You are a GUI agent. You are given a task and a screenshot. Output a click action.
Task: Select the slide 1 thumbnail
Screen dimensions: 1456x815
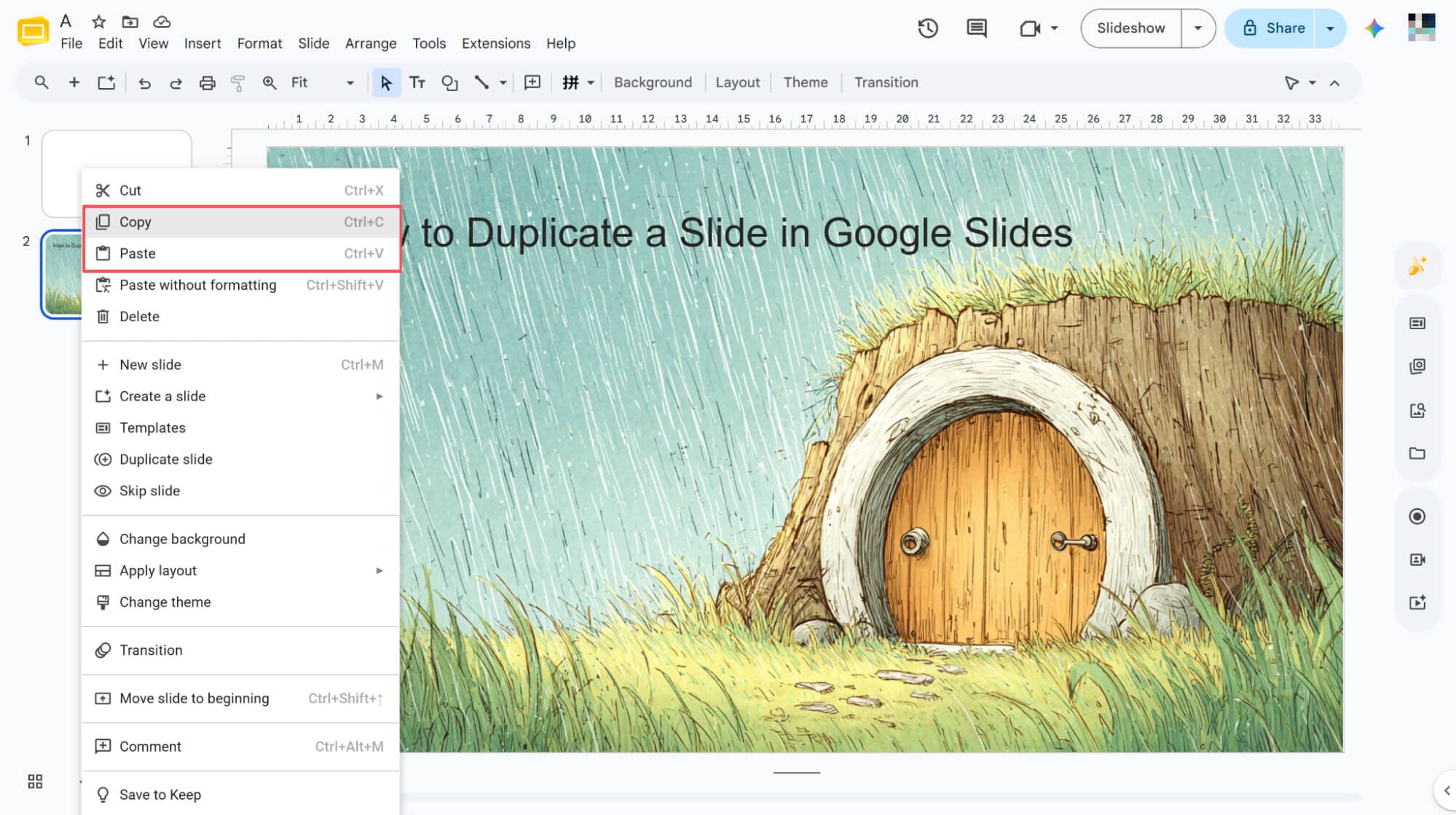click(x=117, y=149)
